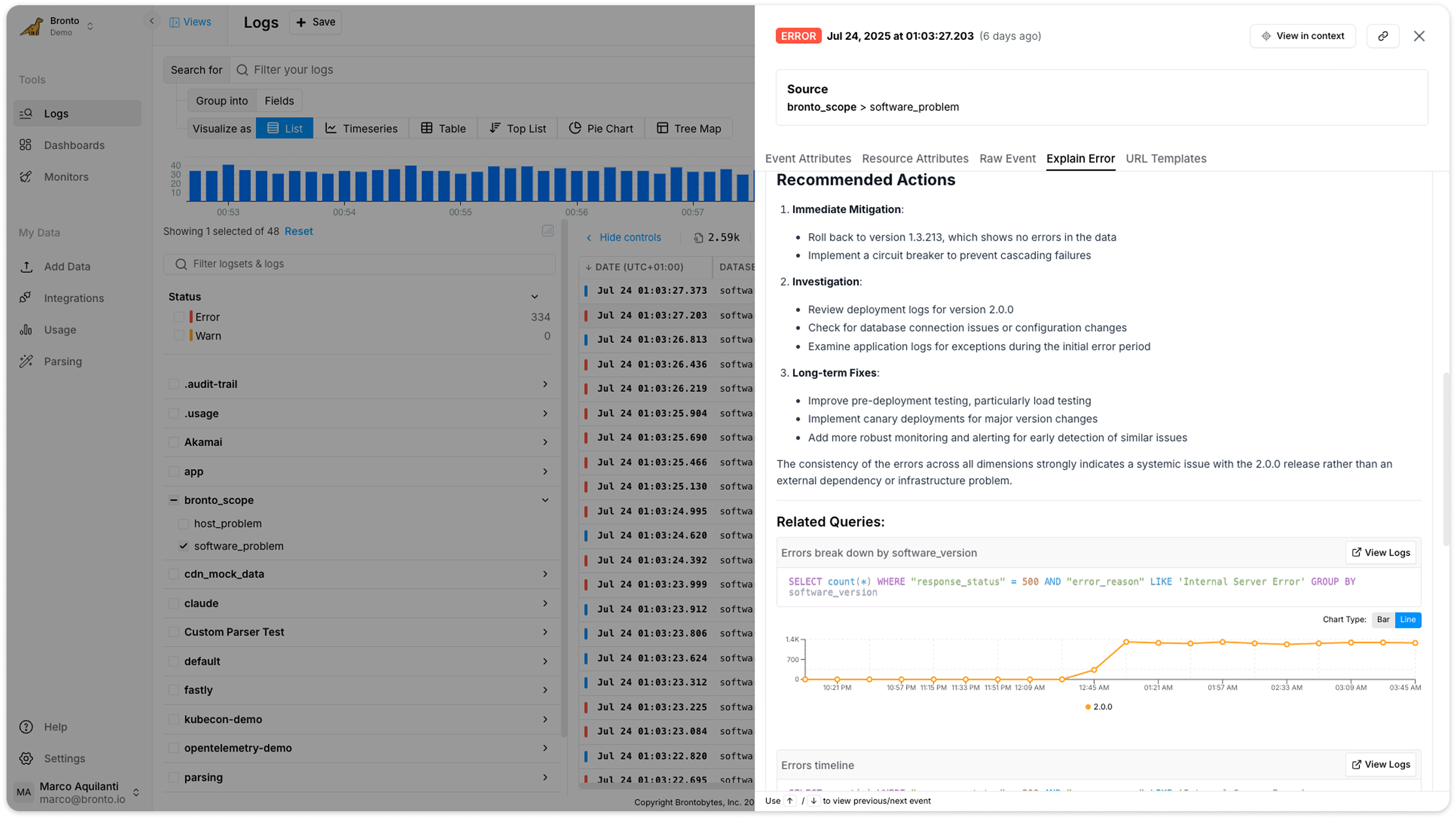Switch to Raw Event tab
The width and height of the screenshot is (1456, 819).
click(1007, 159)
